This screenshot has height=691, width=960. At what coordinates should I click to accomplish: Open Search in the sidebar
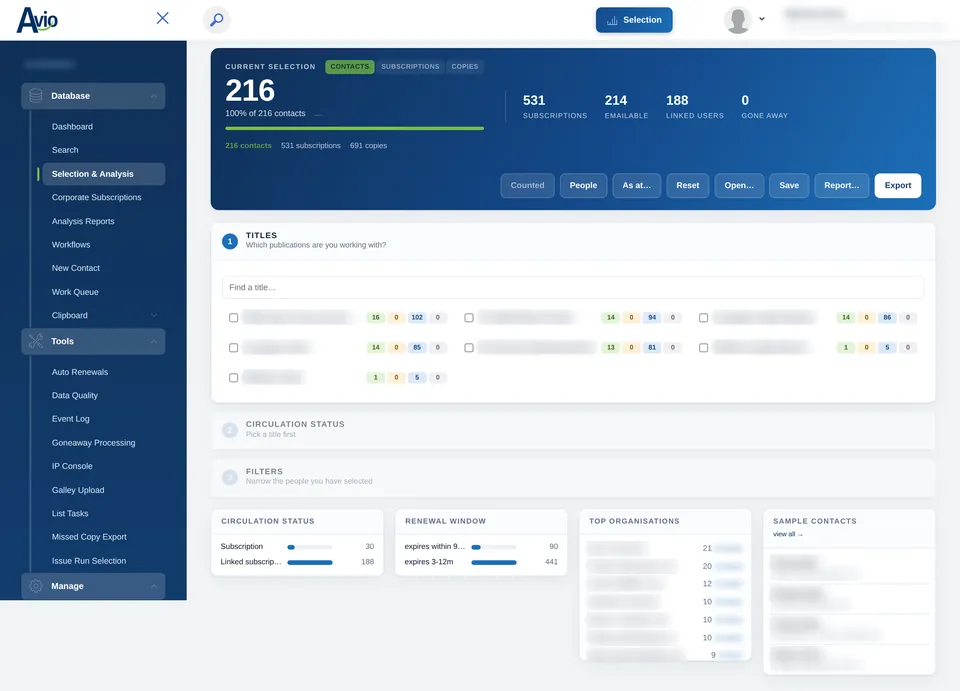(x=65, y=150)
